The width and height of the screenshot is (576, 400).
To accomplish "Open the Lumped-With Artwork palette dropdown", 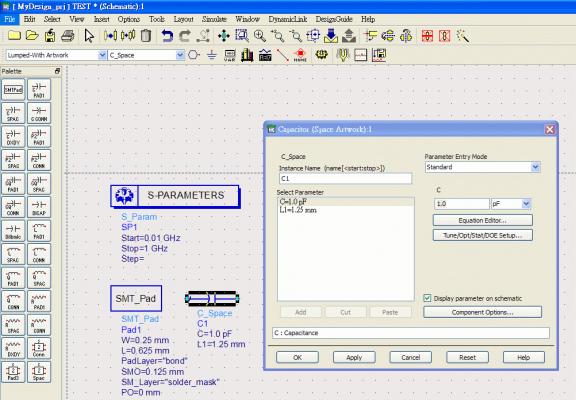I will [102, 55].
